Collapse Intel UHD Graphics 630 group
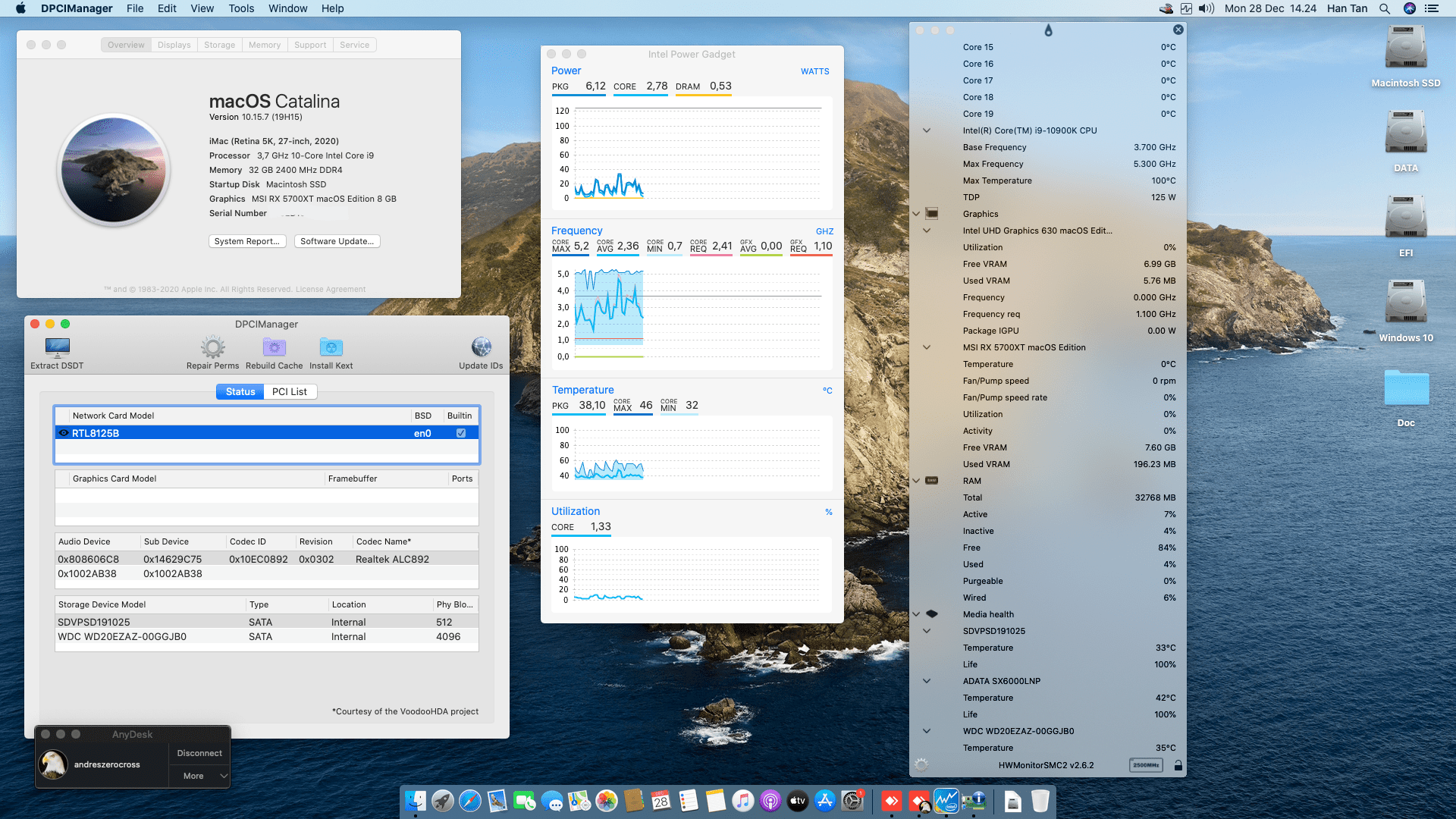Viewport: 1456px width, 819px height. (927, 231)
